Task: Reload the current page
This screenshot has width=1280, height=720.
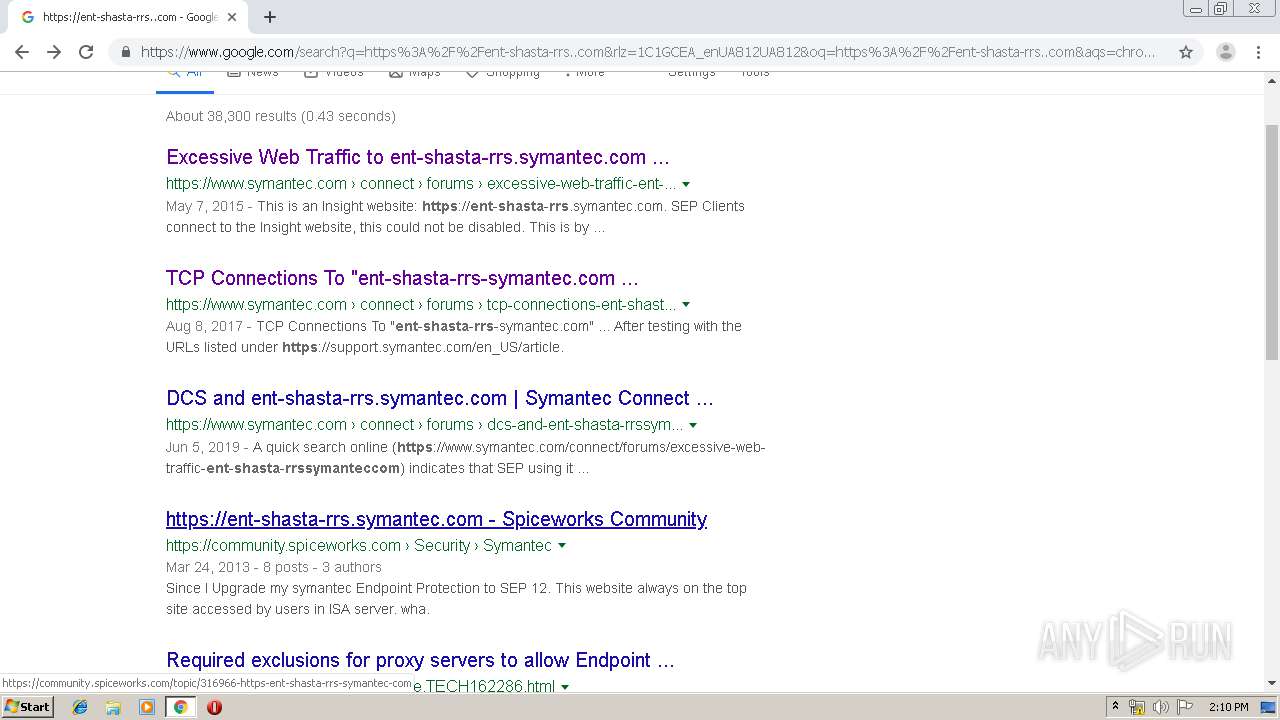Action: coord(86,52)
